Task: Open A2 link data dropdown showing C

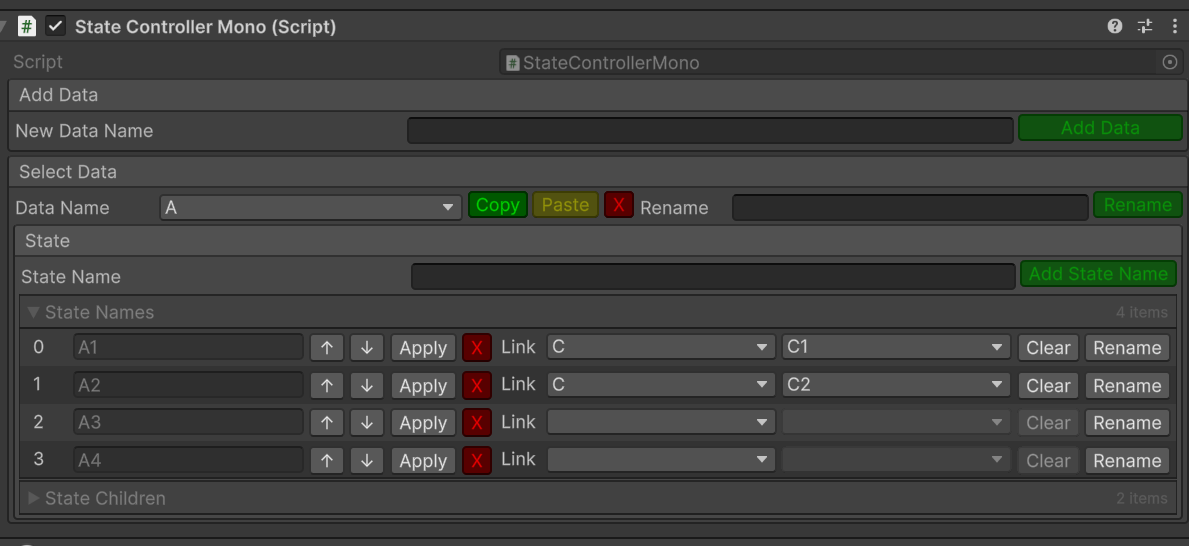Action: [x=661, y=384]
